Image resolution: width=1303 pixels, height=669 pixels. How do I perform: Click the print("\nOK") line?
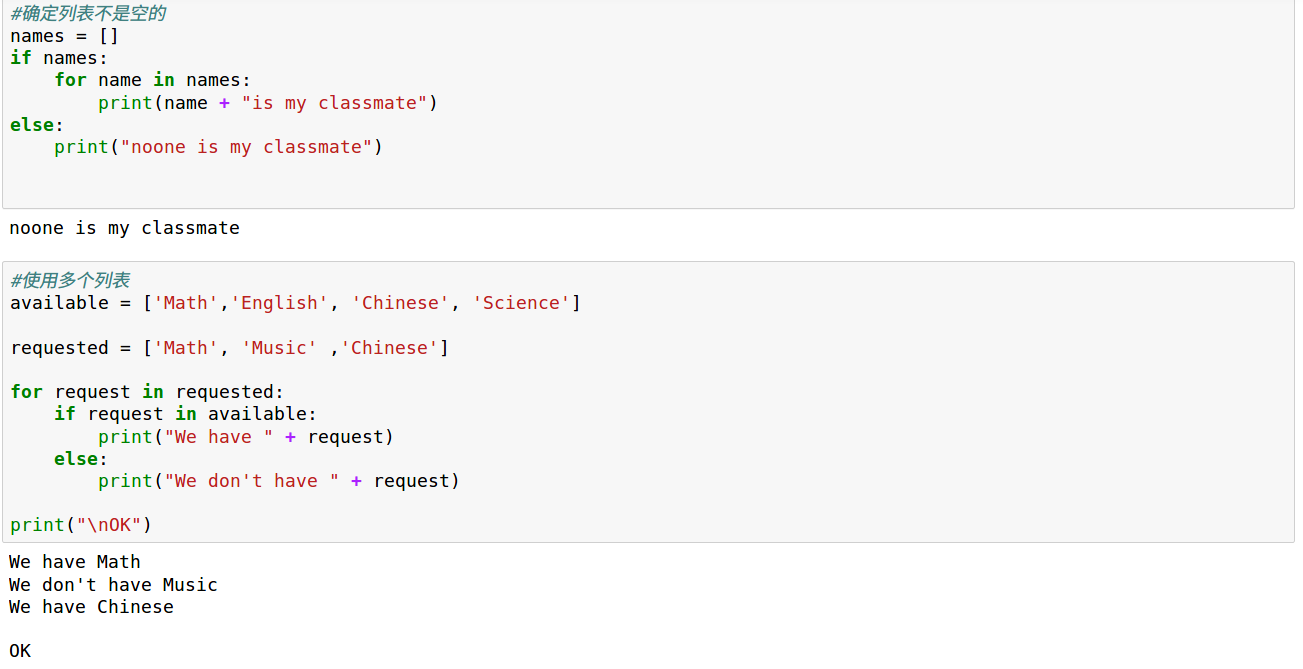pyautogui.click(x=81, y=525)
